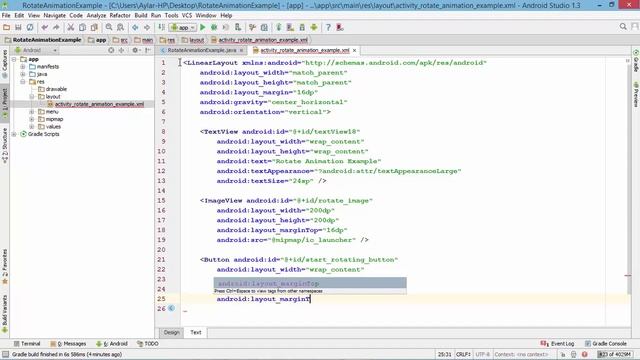Click the navigate Back arrow icon
640x360 pixels.
point(135,27)
